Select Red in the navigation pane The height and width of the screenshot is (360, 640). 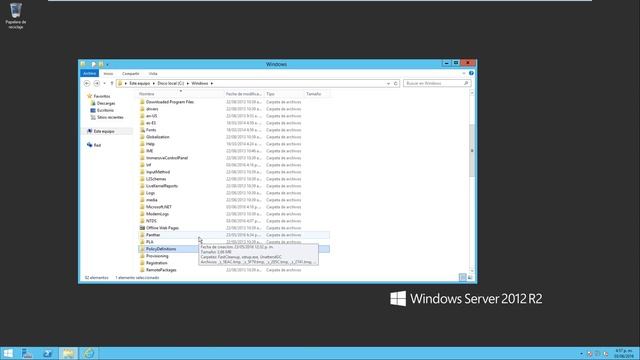(97, 145)
